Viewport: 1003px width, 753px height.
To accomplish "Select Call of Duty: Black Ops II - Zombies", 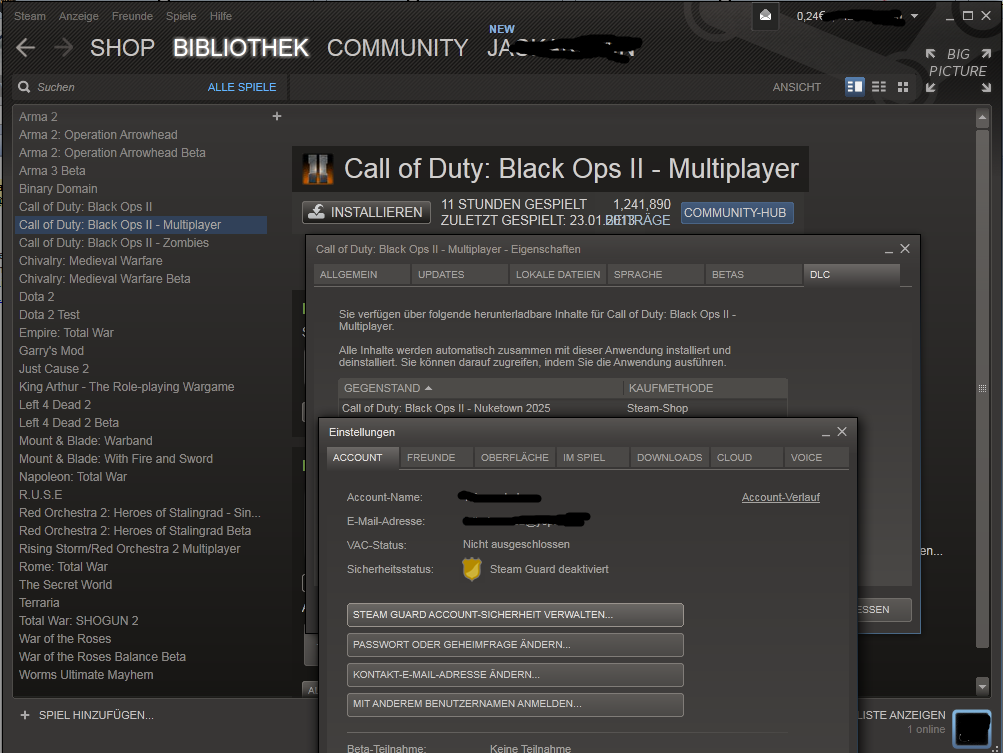I will pyautogui.click(x=142, y=242).
